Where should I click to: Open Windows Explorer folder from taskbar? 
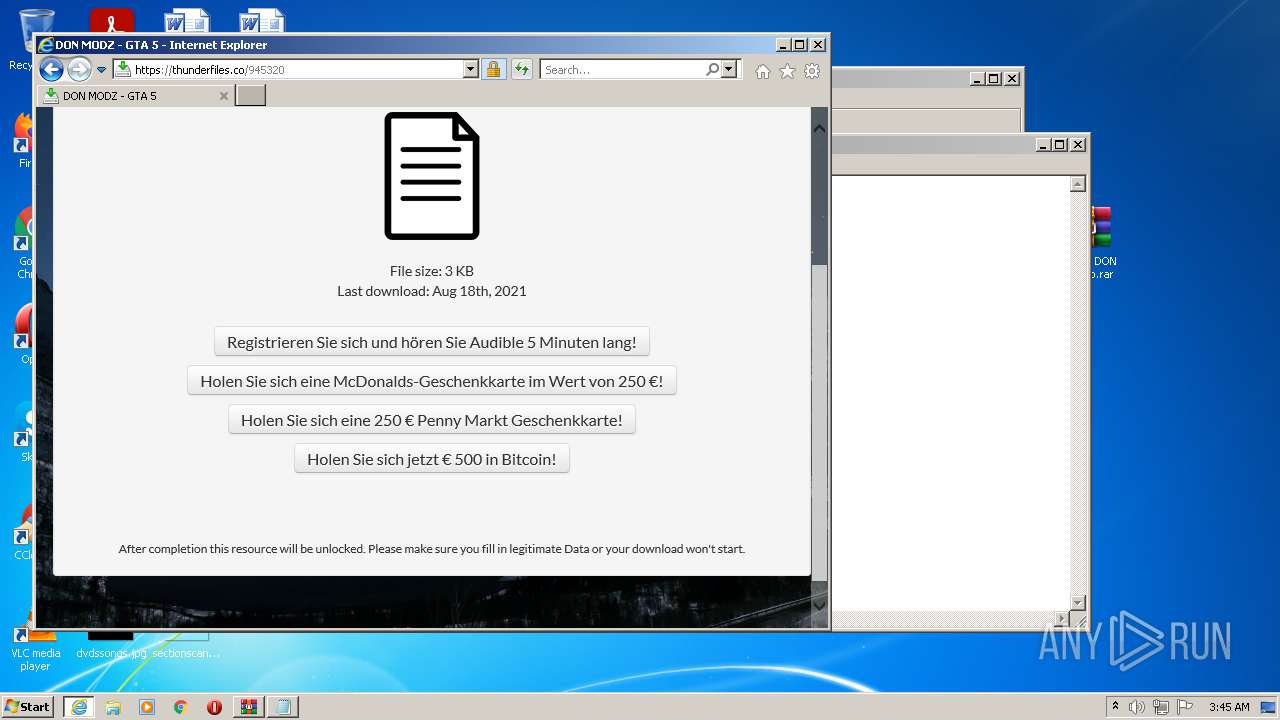113,707
